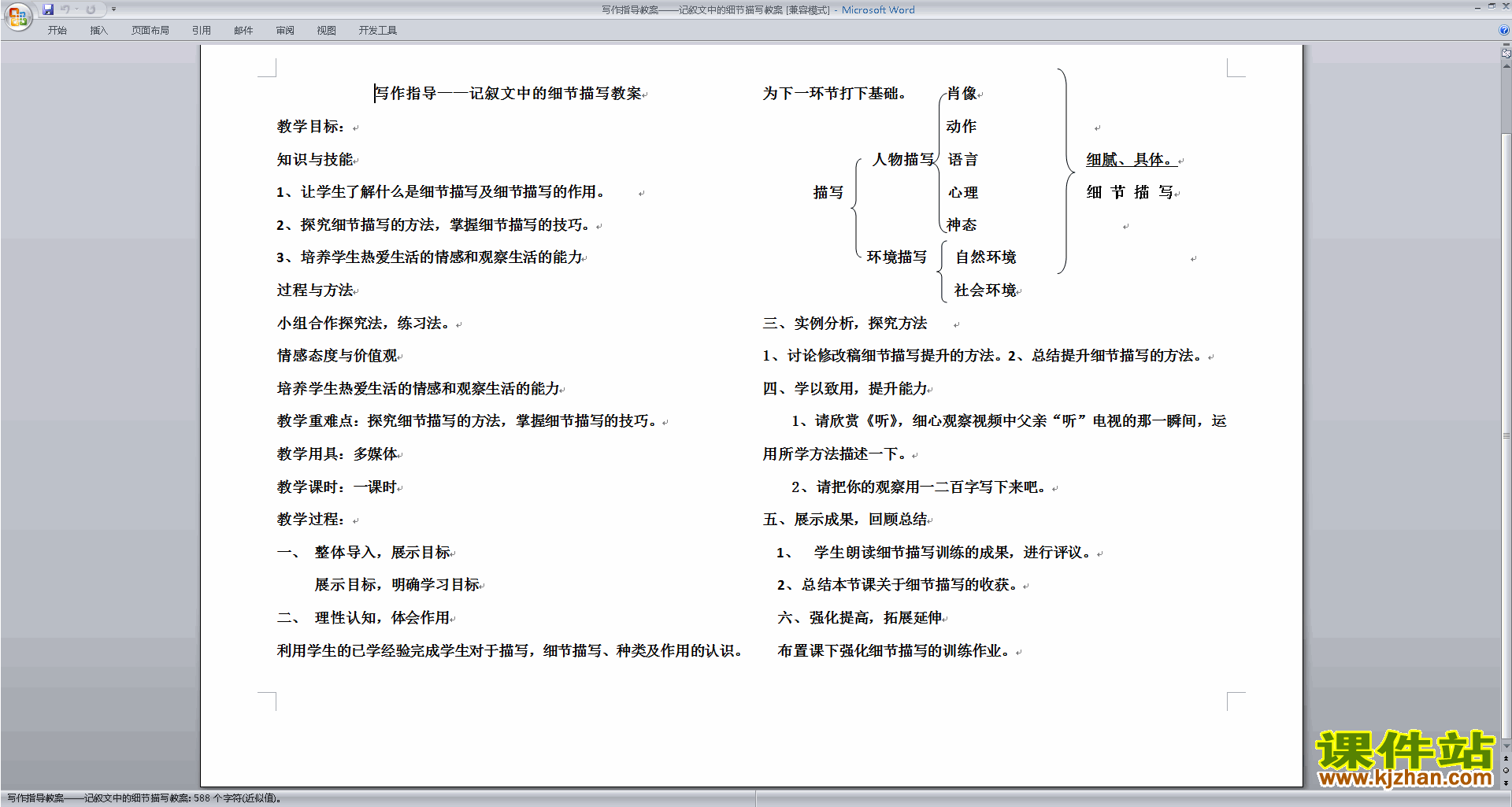
Task: Click the text 神态 in the diagram
Action: pos(962,225)
